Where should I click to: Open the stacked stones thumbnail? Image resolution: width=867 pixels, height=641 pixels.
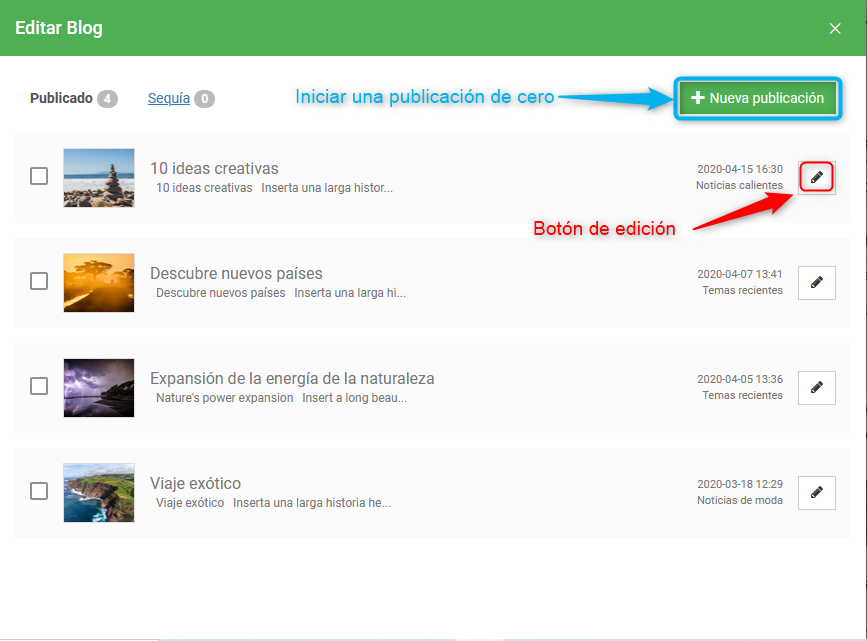(x=99, y=178)
